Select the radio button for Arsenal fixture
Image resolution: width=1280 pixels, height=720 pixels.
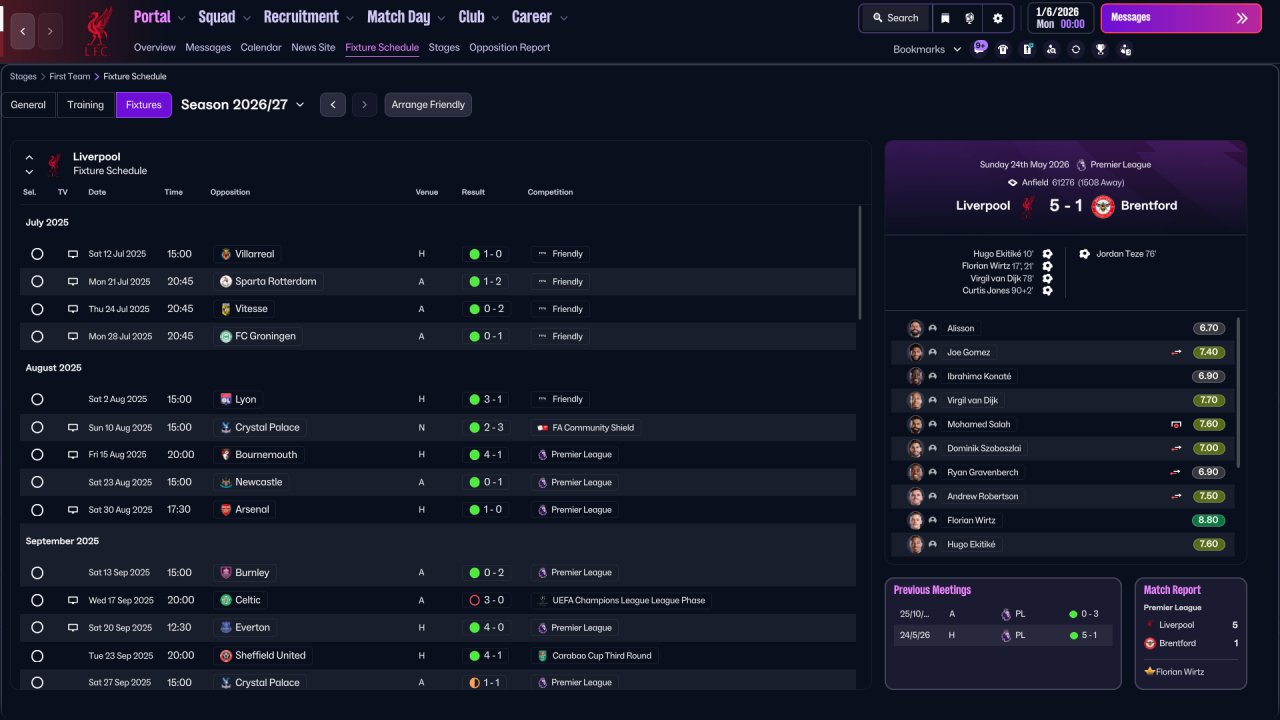pos(37,510)
